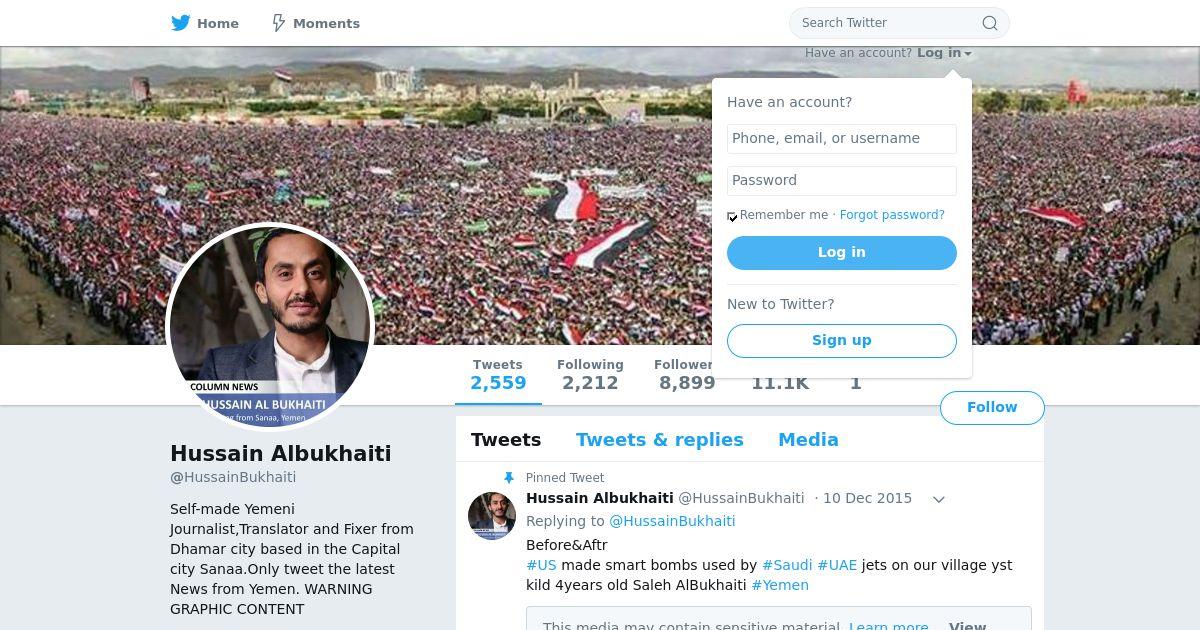
Task: Focus the Password field
Action: pyautogui.click(x=842, y=180)
